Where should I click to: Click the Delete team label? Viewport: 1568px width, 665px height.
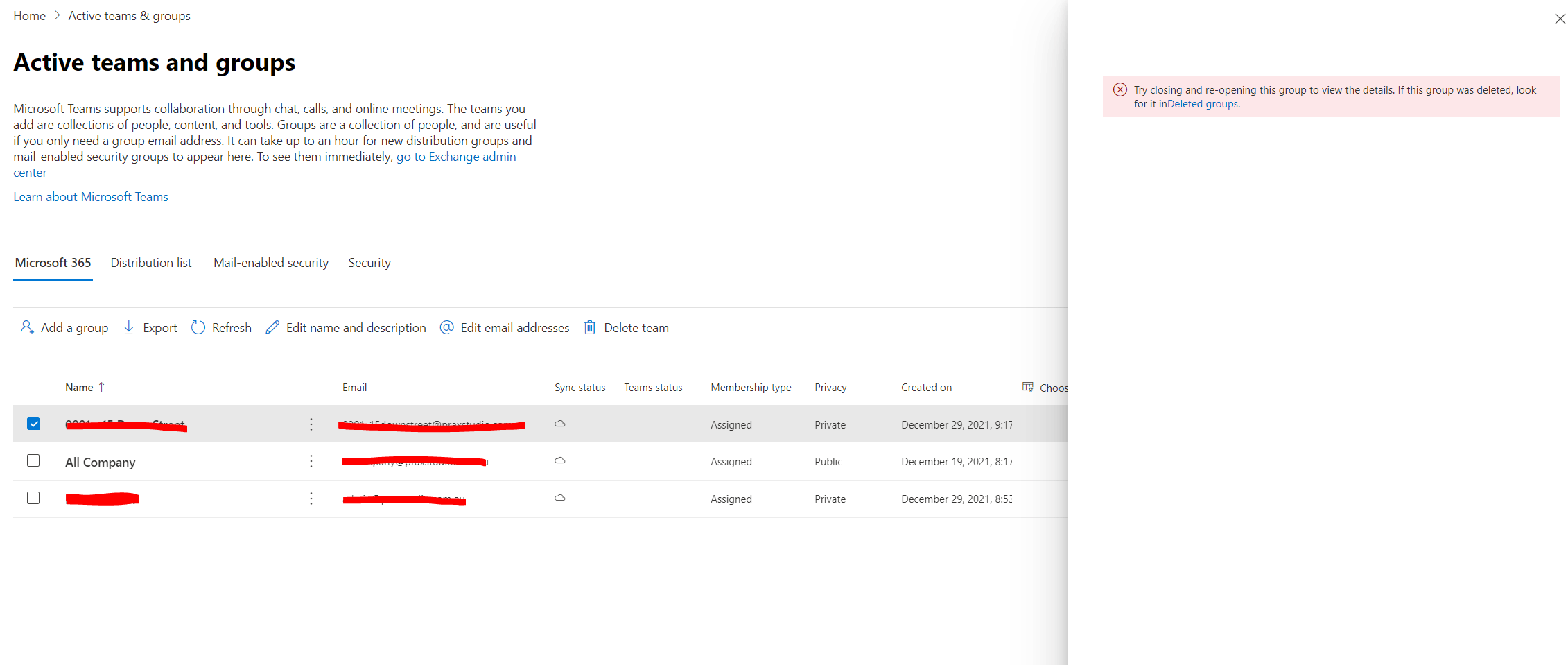(x=636, y=328)
